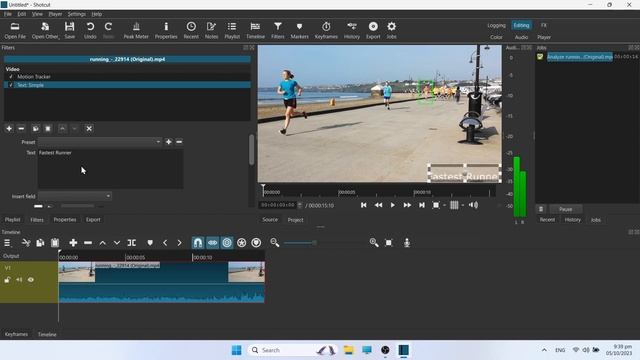Open Keyframes panel from toolbar

(326, 31)
